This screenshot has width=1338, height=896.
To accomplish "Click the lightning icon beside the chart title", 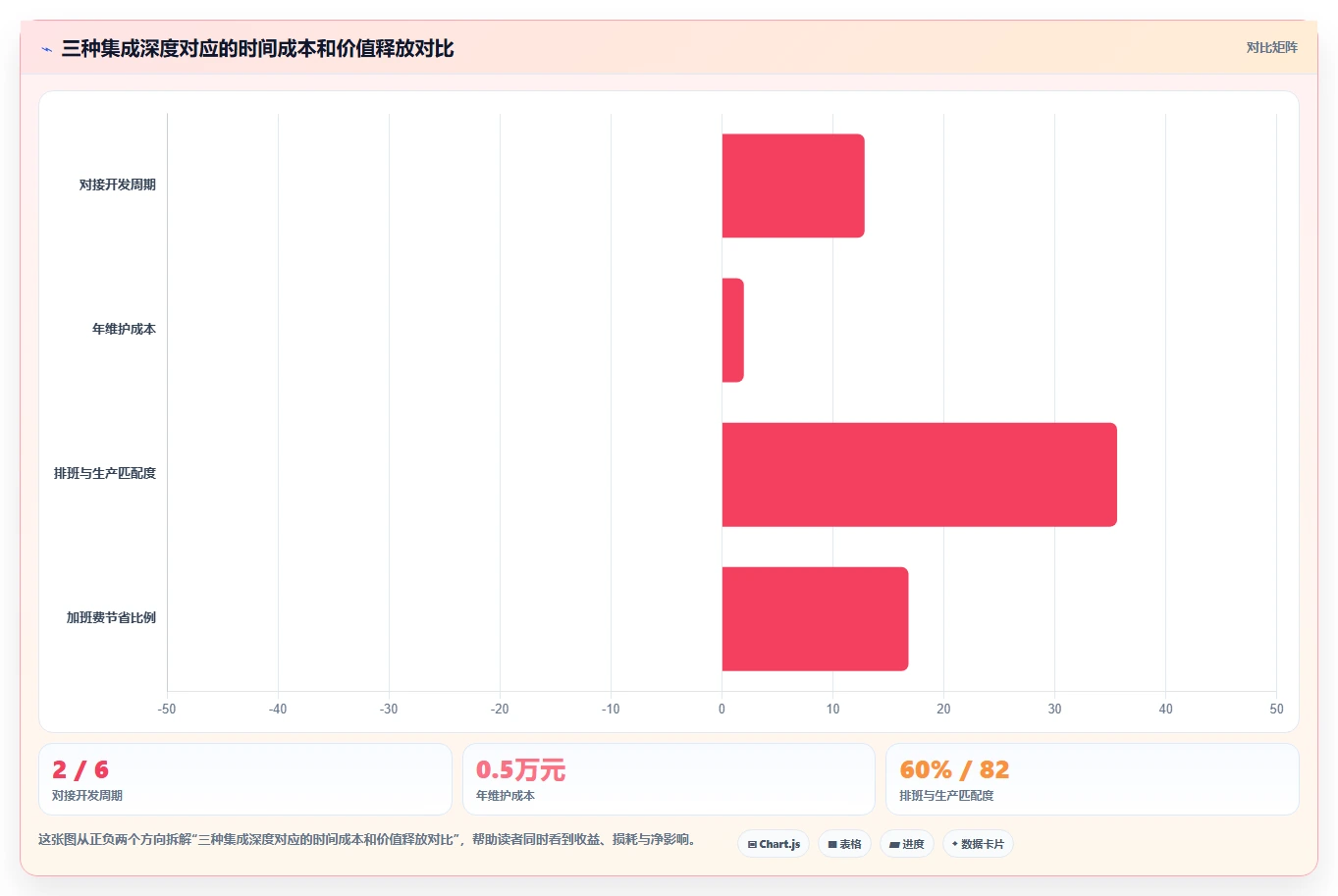I will (x=46, y=49).
